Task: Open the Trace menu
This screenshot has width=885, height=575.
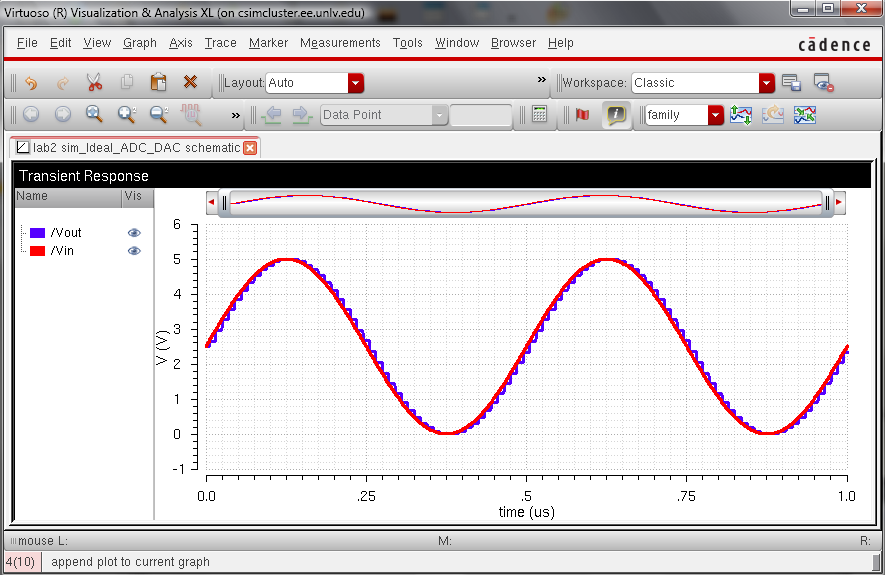Action: point(220,43)
